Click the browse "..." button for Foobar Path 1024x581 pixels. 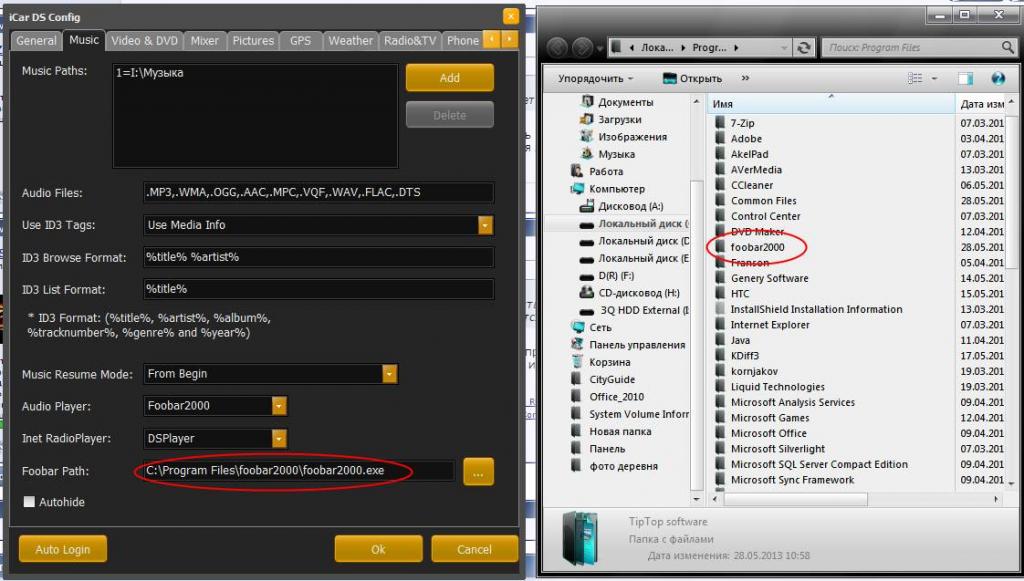(478, 471)
